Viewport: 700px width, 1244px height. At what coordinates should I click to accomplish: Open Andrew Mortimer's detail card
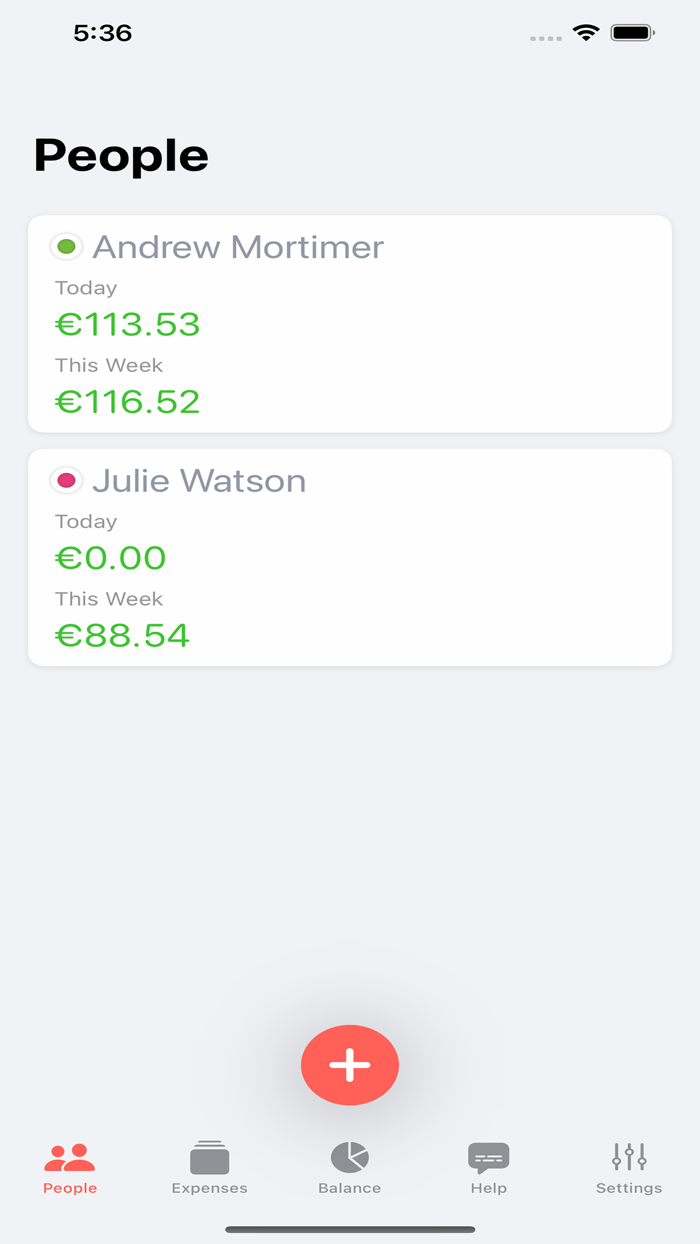point(350,324)
